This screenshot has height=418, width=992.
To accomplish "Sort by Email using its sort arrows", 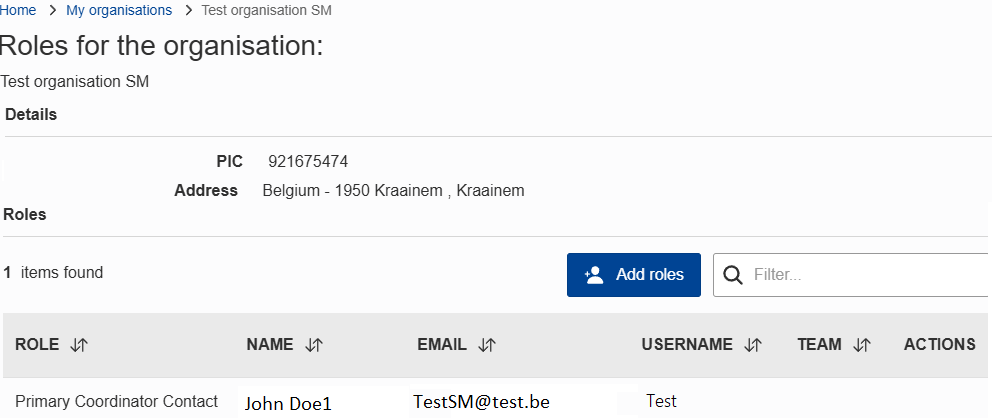I will coord(487,345).
